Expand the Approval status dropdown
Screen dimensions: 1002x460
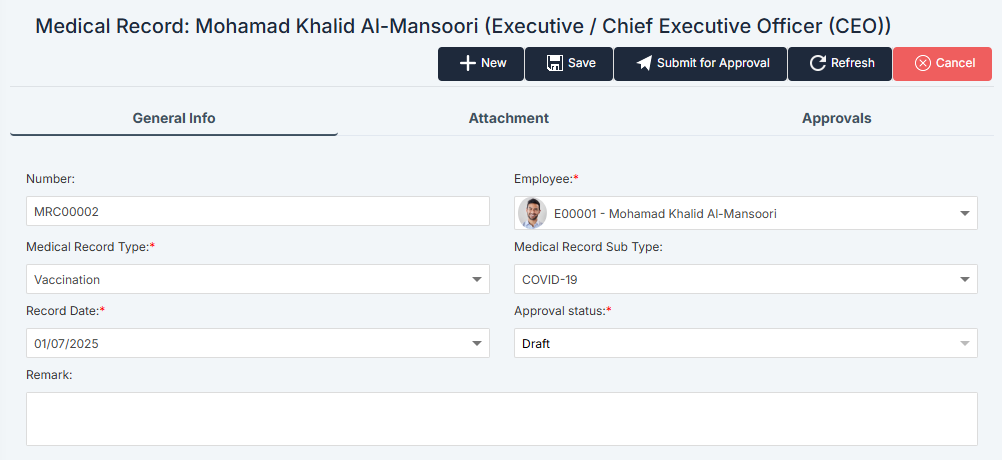click(964, 344)
